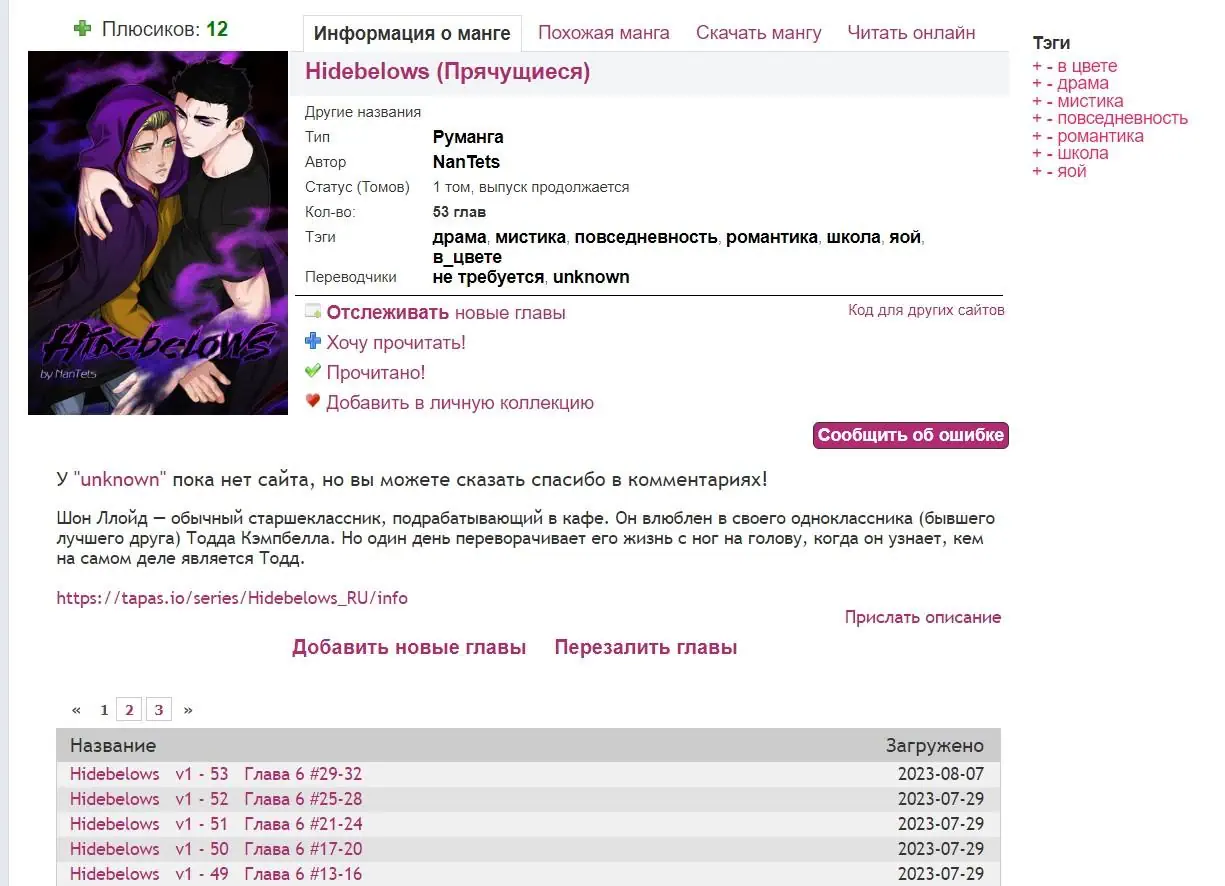This screenshot has width=1225, height=886.
Task: Open the tapas.io Hidebelows_RU link
Action: coord(232,598)
